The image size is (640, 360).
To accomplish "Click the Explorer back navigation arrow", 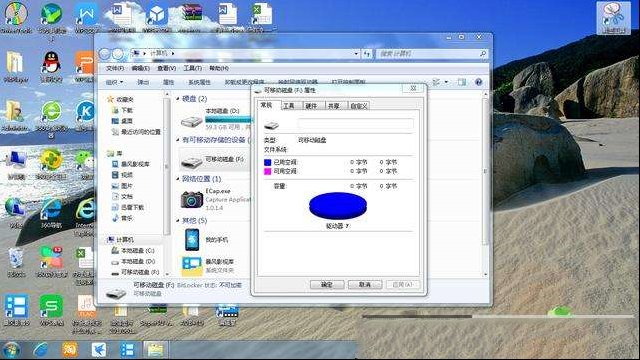I will pyautogui.click(x=105, y=53).
